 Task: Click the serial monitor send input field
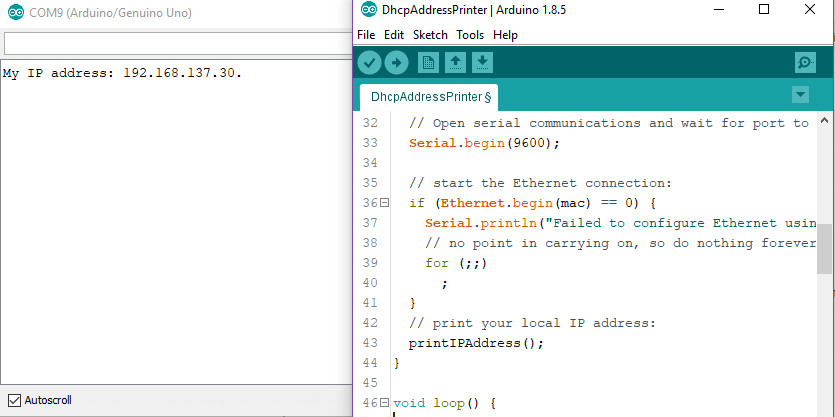click(177, 43)
